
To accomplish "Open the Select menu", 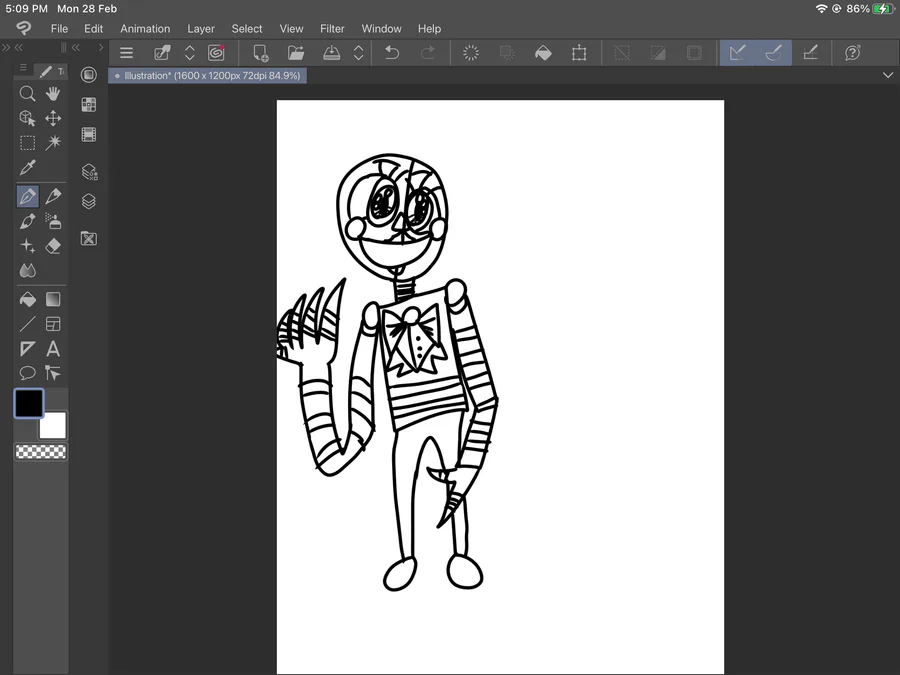I will (247, 29).
